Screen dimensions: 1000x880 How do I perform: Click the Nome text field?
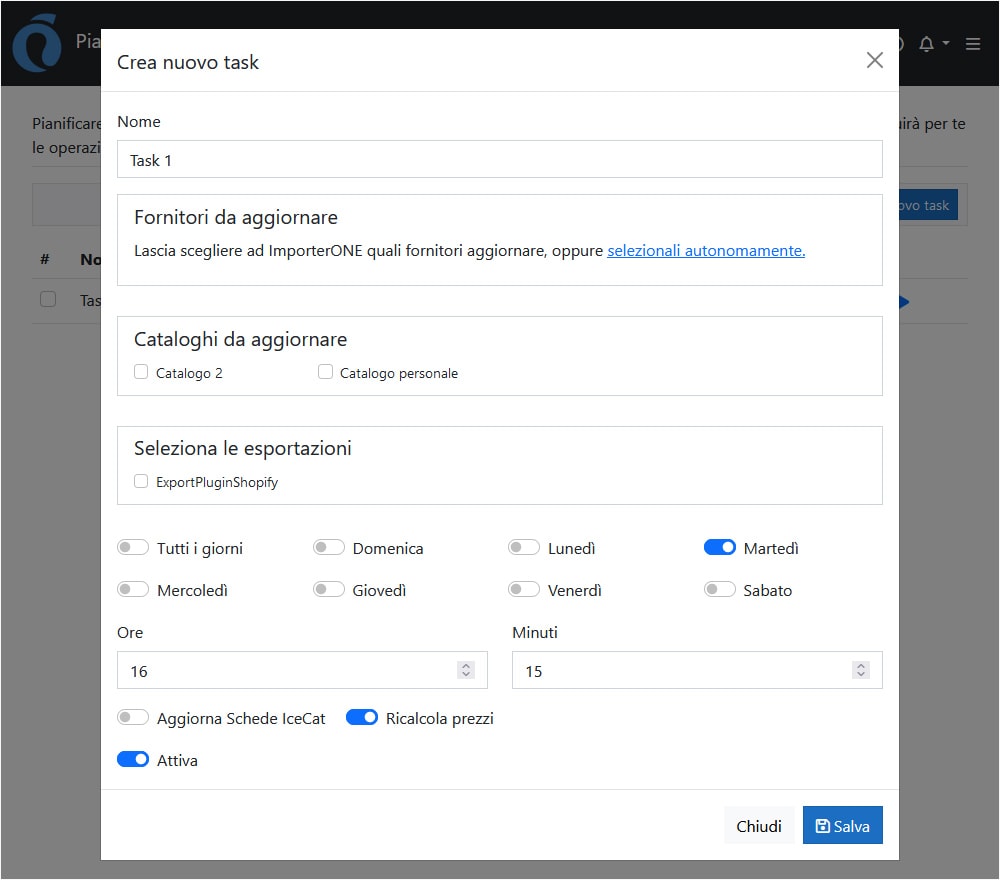(x=499, y=160)
